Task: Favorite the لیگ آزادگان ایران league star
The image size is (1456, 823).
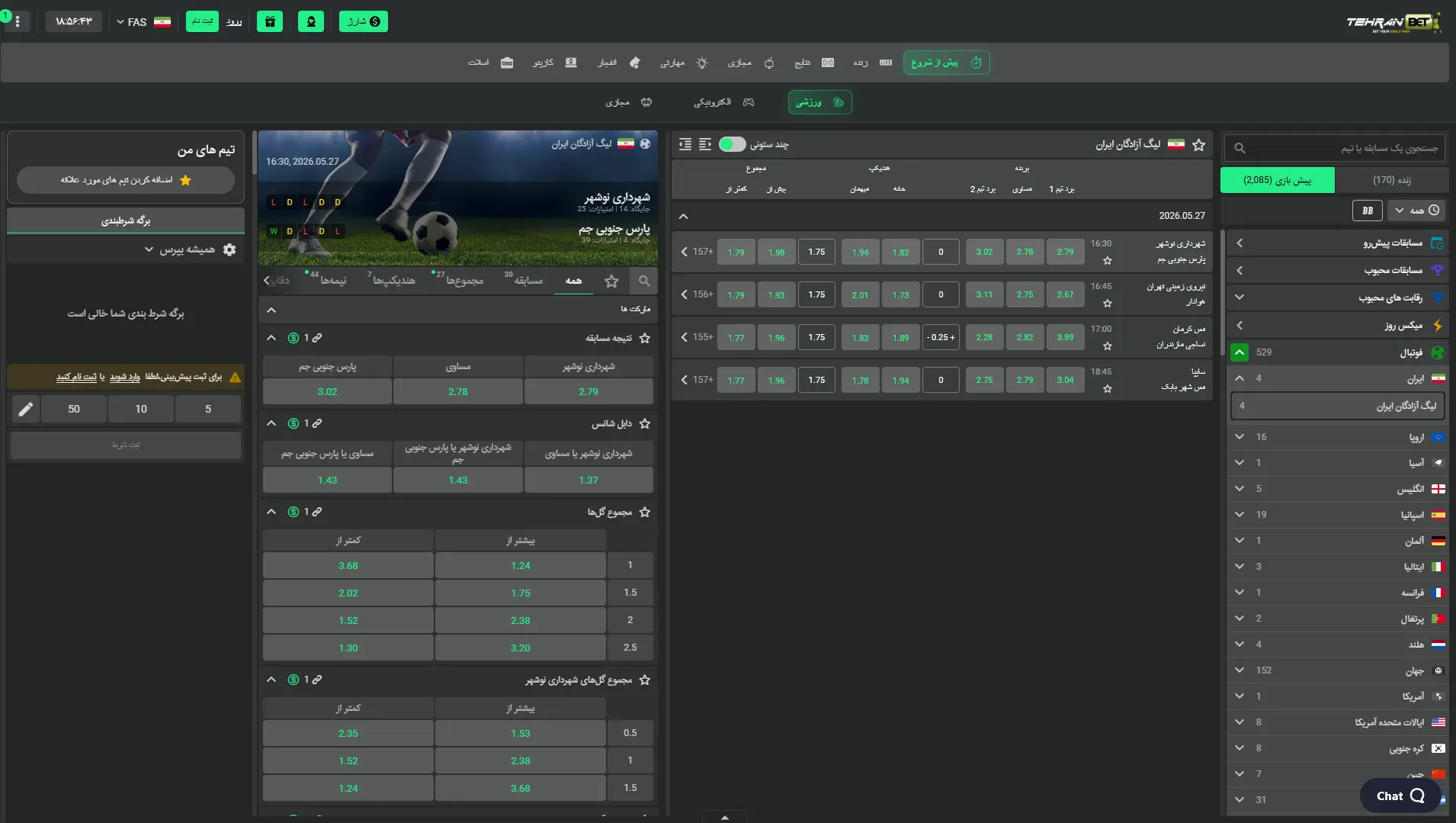Action: pyautogui.click(x=1199, y=144)
